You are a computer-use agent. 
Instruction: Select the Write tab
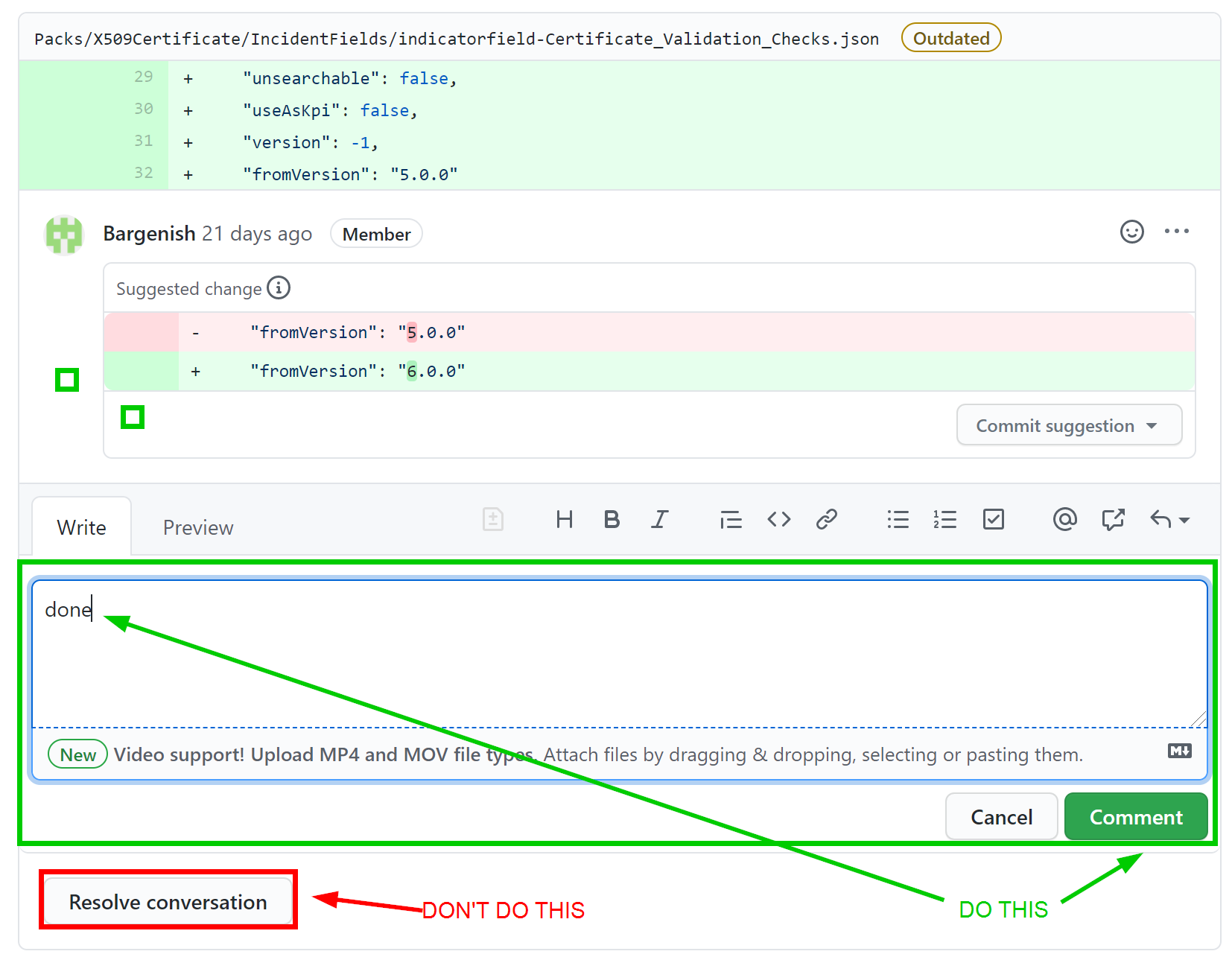[81, 527]
